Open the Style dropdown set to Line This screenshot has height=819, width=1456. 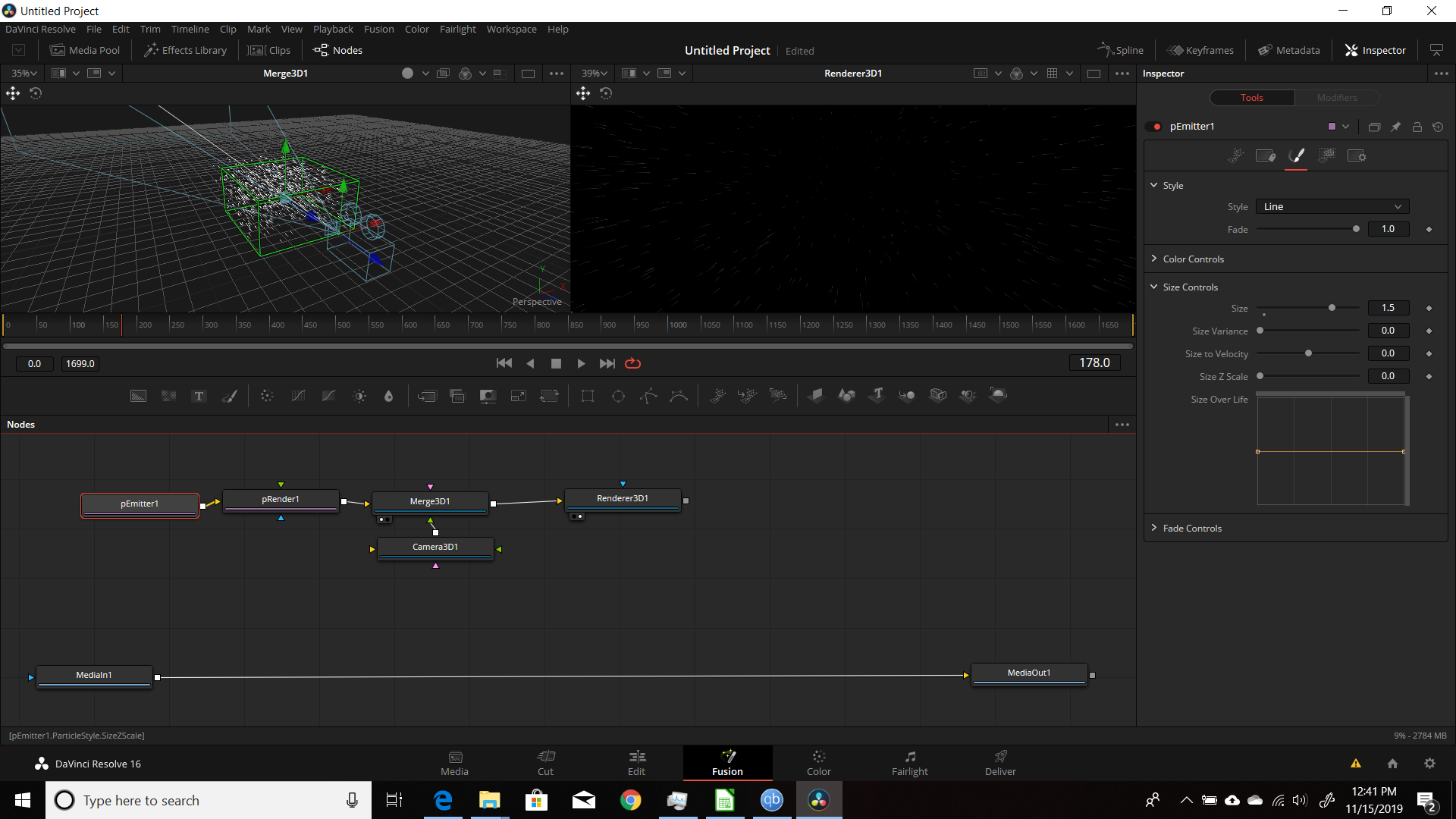[1332, 206]
